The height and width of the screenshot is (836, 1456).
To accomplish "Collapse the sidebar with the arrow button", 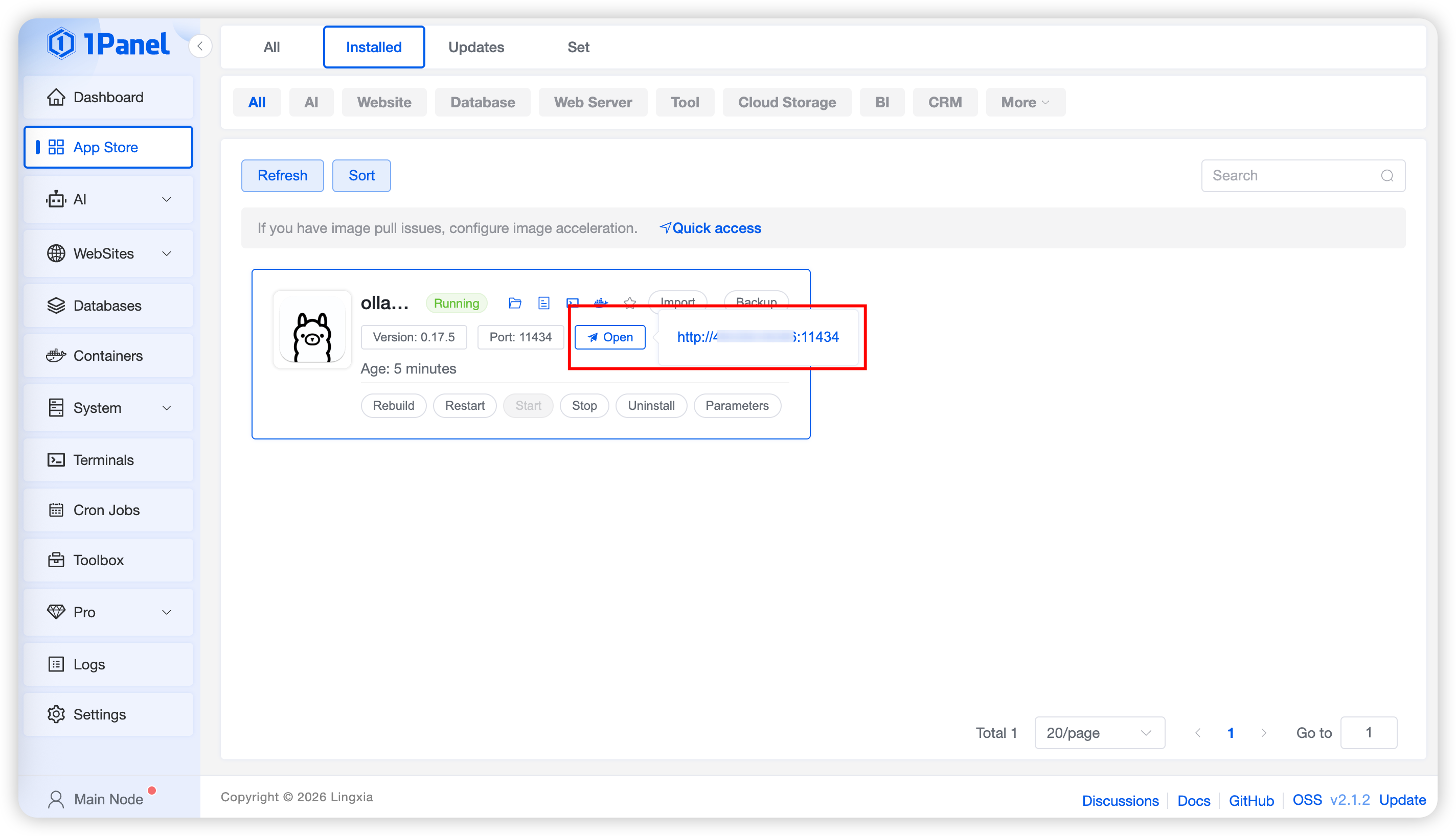I will 200,46.
